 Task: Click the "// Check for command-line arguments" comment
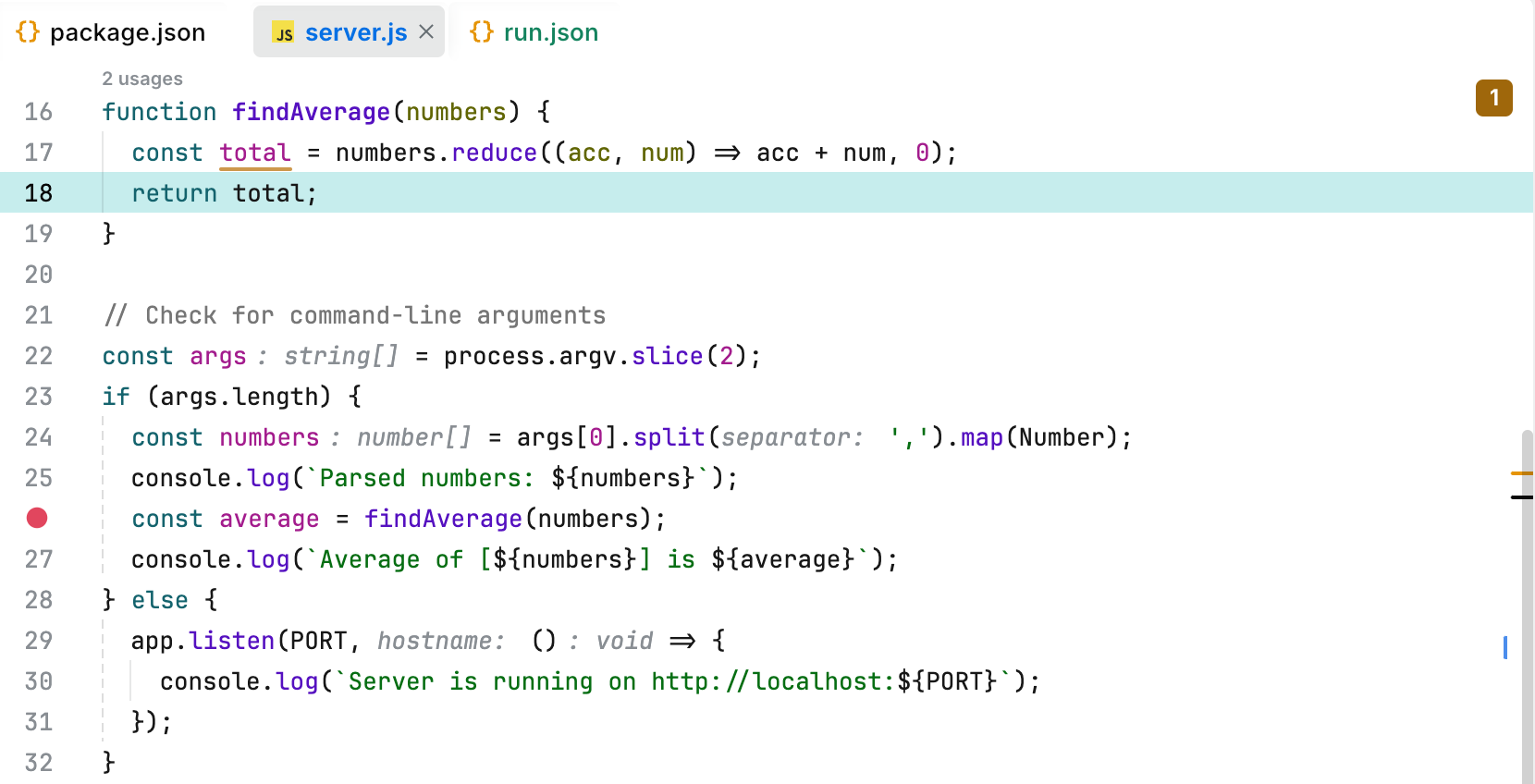355,315
